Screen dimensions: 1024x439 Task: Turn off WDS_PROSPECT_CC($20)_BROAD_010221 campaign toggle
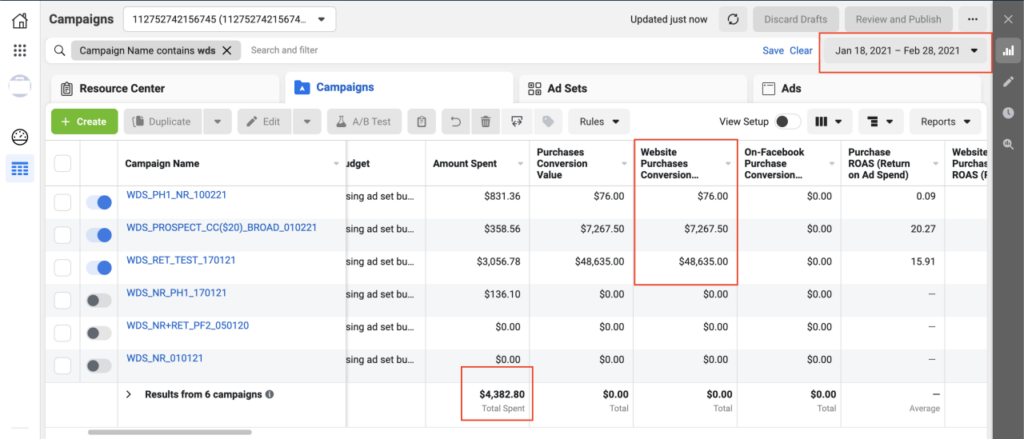coord(99,235)
